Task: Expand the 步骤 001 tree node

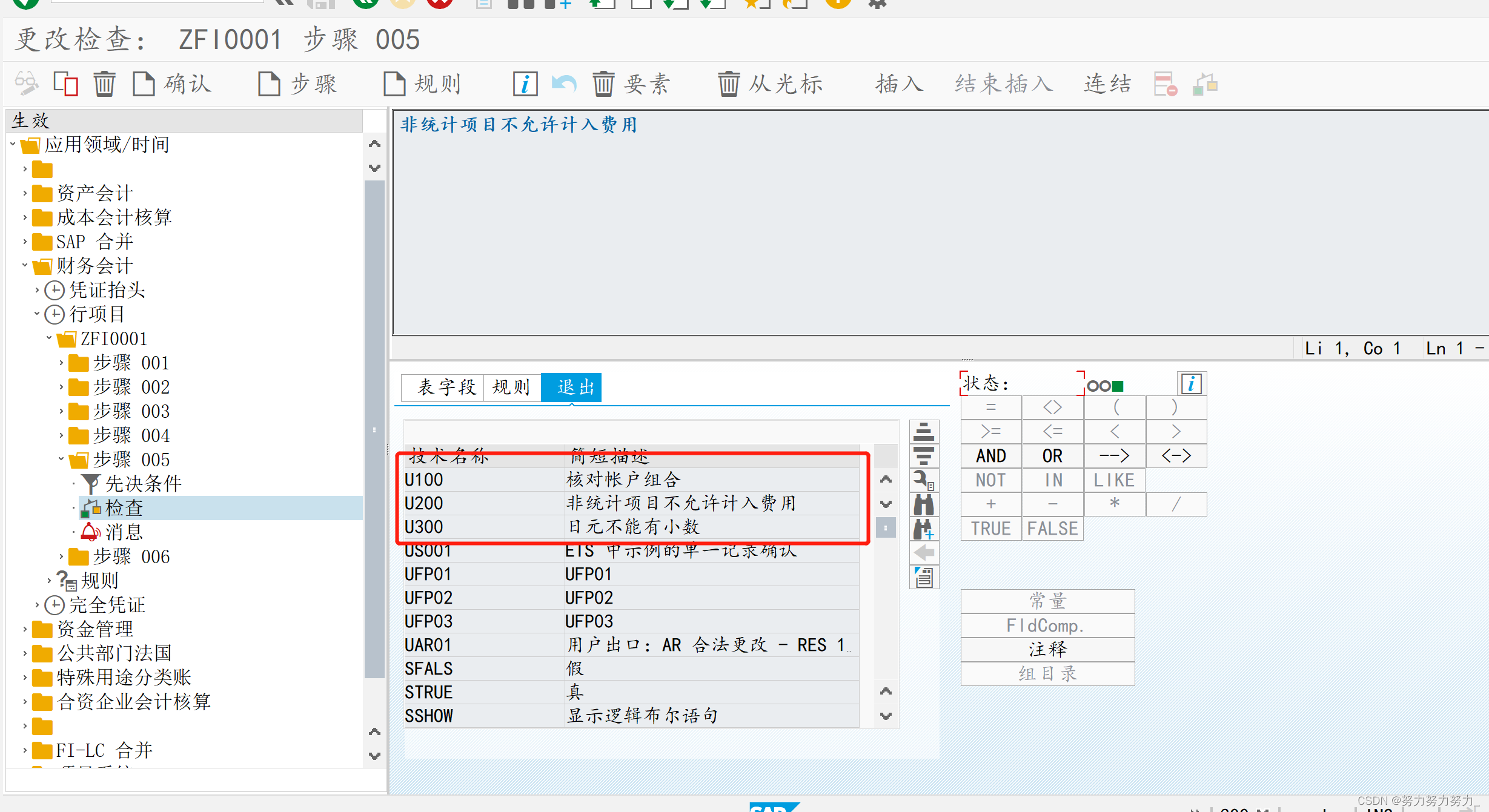Action: coord(62,363)
